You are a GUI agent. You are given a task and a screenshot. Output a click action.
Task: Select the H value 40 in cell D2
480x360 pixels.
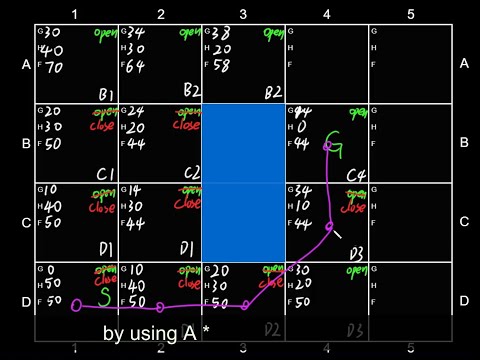point(137,286)
